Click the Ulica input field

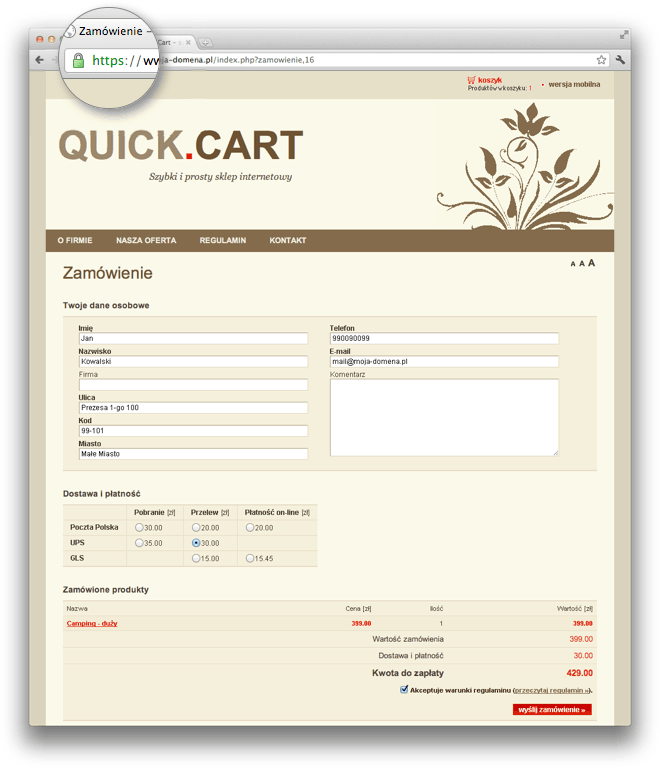tap(193, 408)
